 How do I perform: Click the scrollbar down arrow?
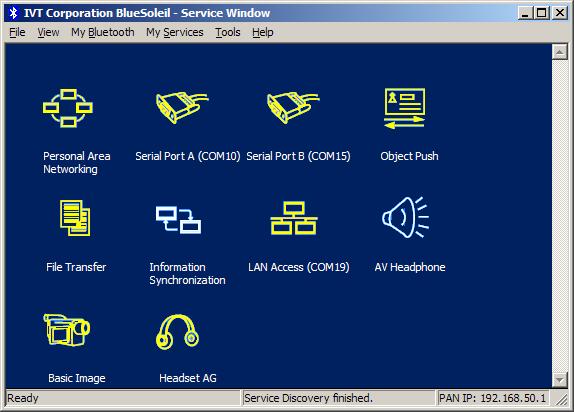(559, 379)
